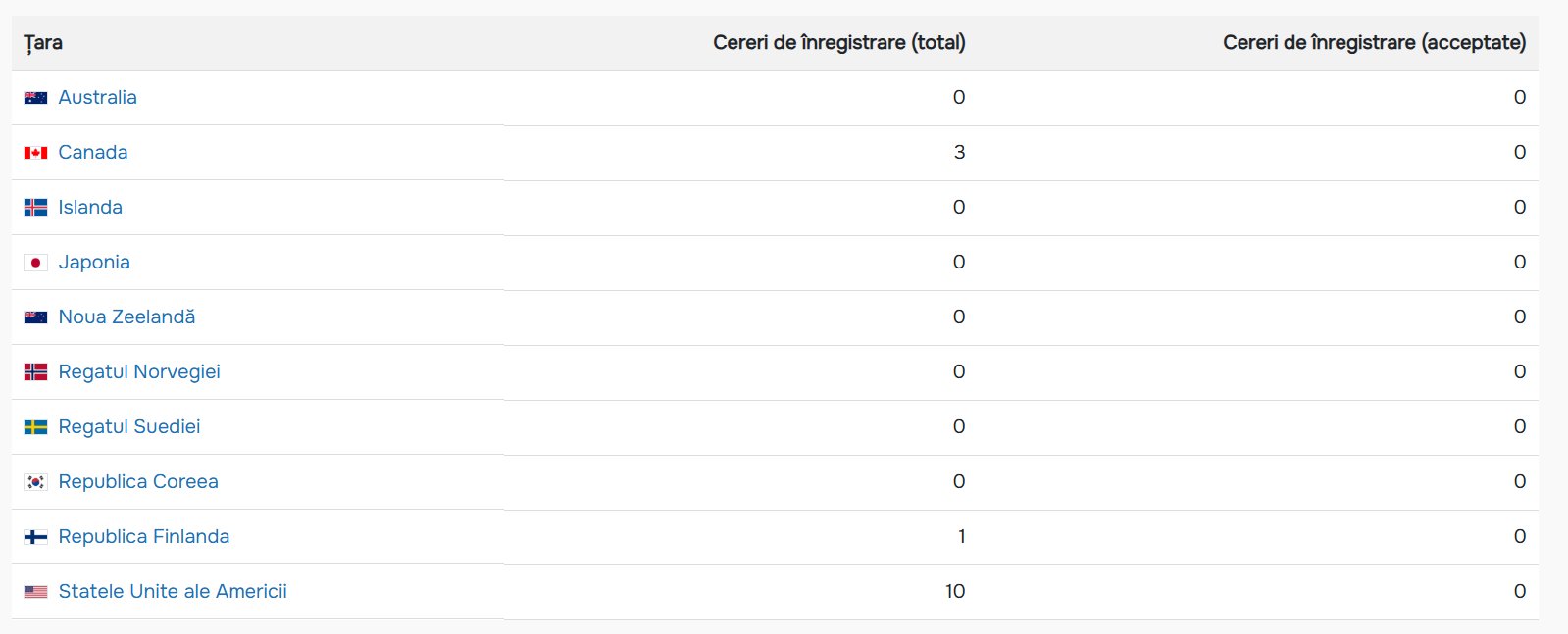
Task: Open the Noua Zeelandă link
Action: pos(126,317)
